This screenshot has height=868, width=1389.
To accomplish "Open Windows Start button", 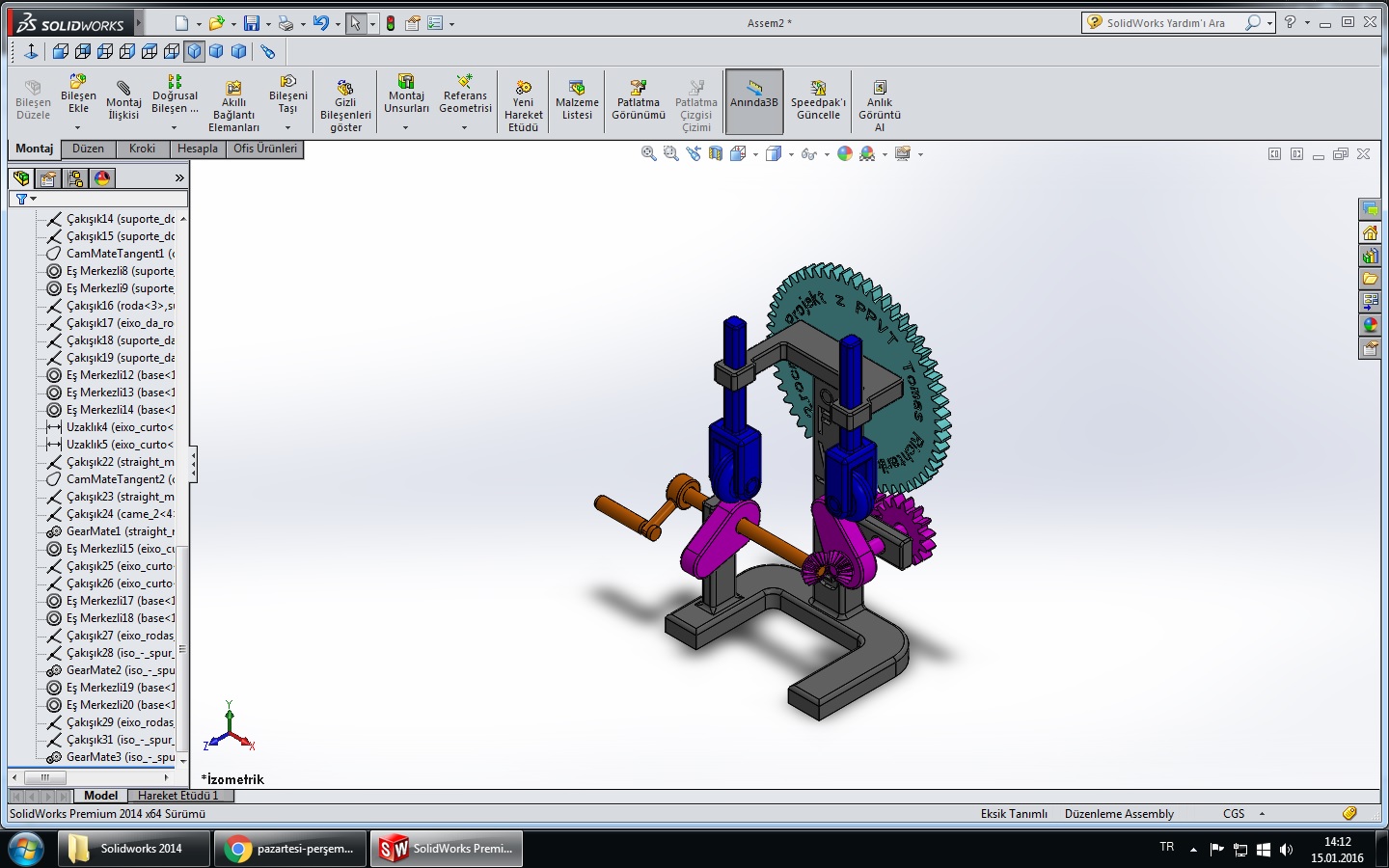I will [x=26, y=849].
